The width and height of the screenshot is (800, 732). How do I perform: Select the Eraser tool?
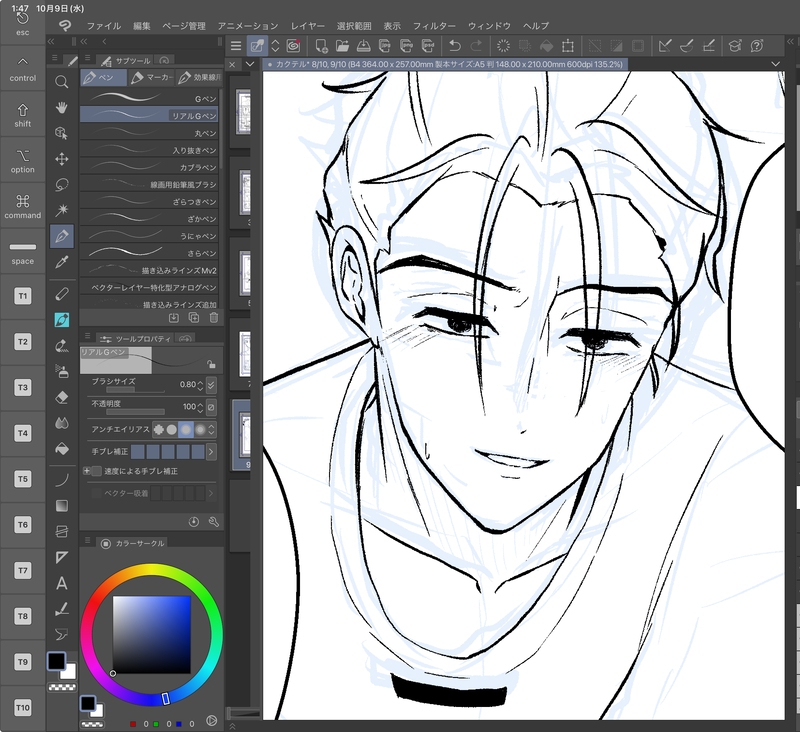[62, 397]
